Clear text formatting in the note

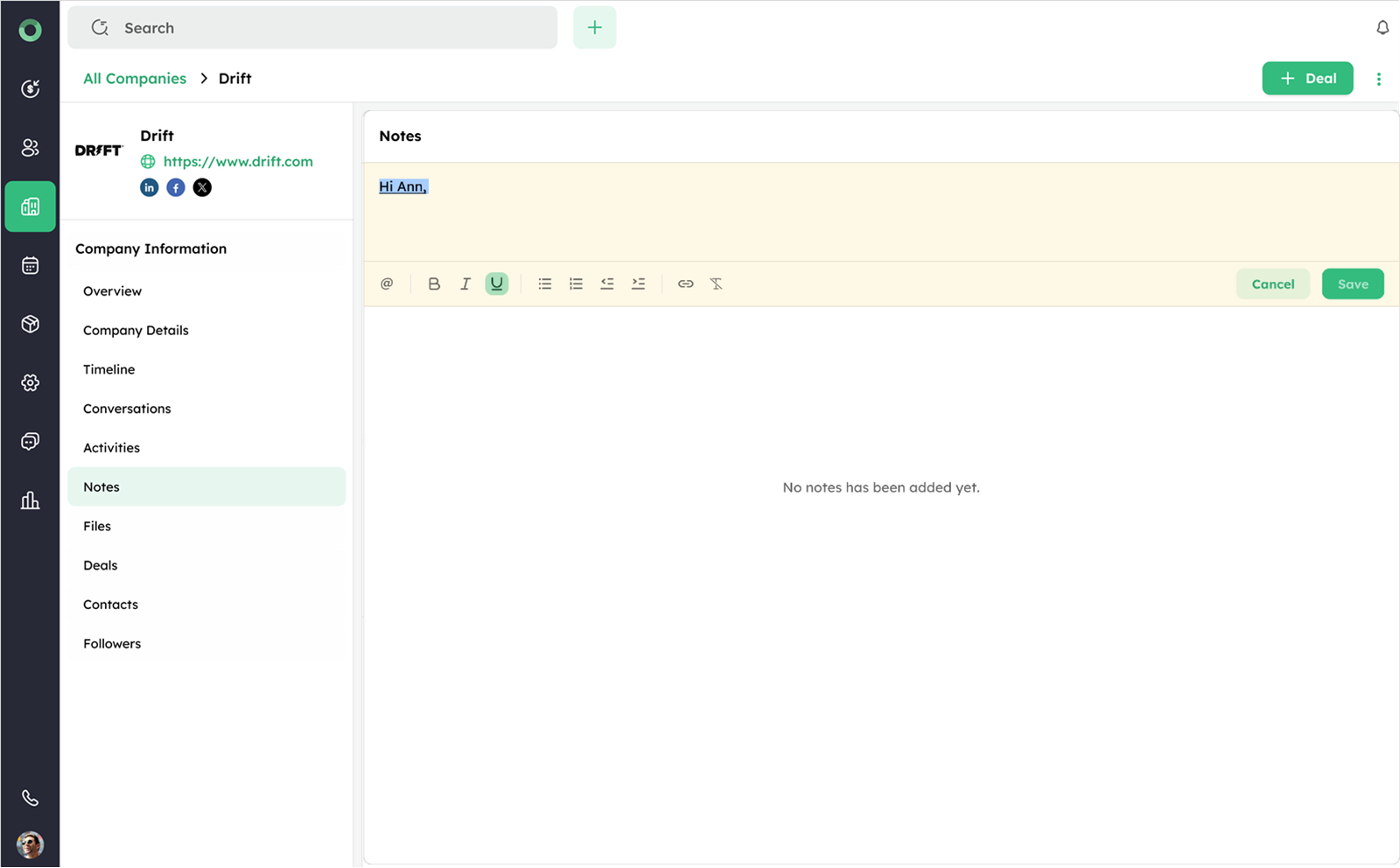pyautogui.click(x=717, y=283)
